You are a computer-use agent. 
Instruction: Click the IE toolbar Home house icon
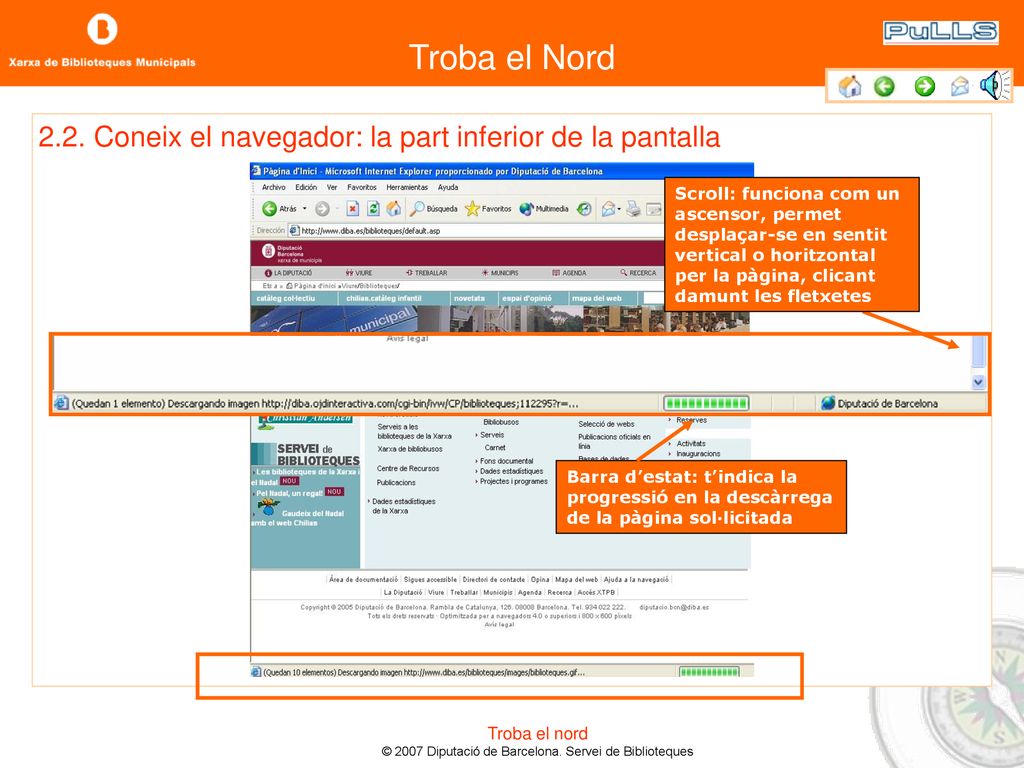394,208
